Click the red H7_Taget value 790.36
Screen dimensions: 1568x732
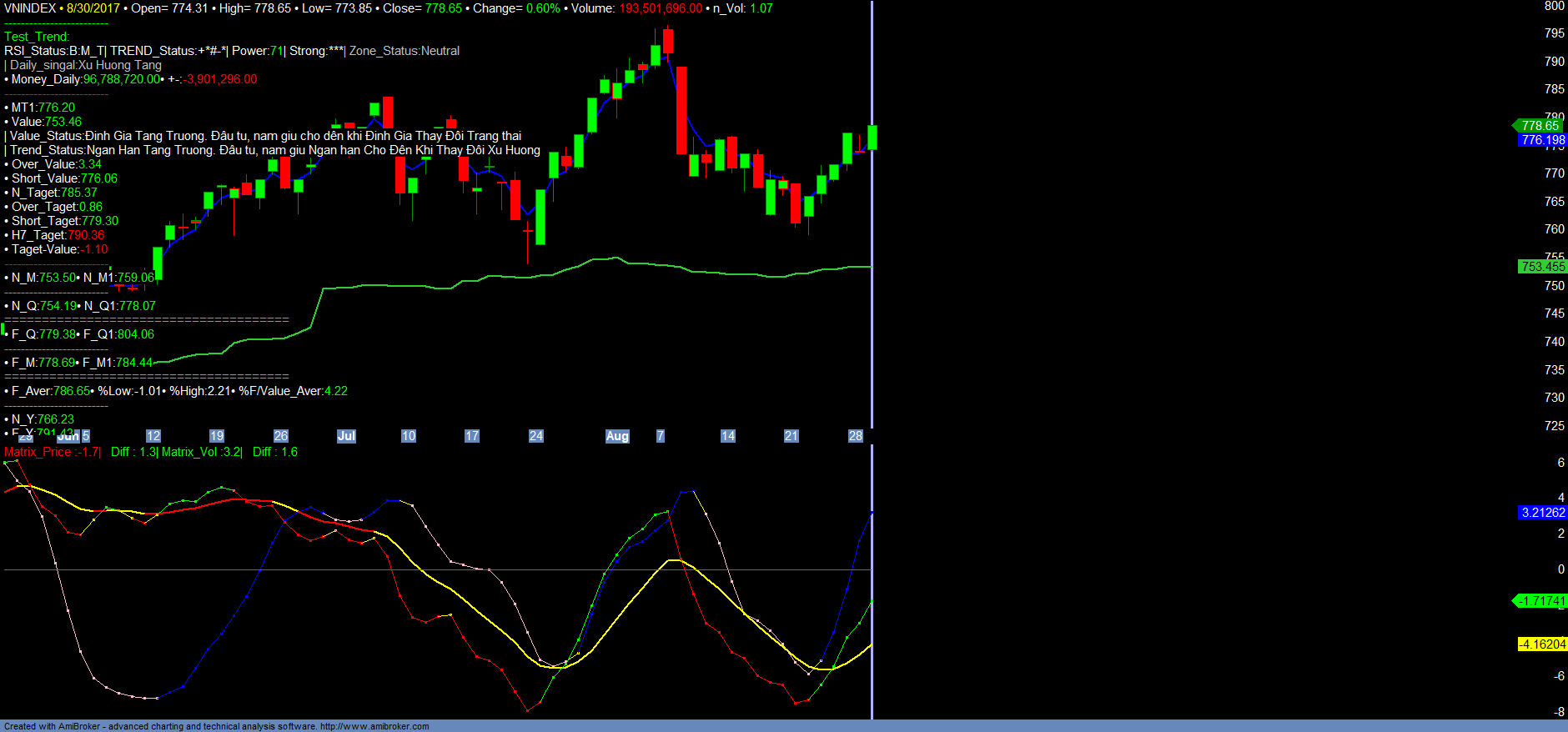click(86, 235)
